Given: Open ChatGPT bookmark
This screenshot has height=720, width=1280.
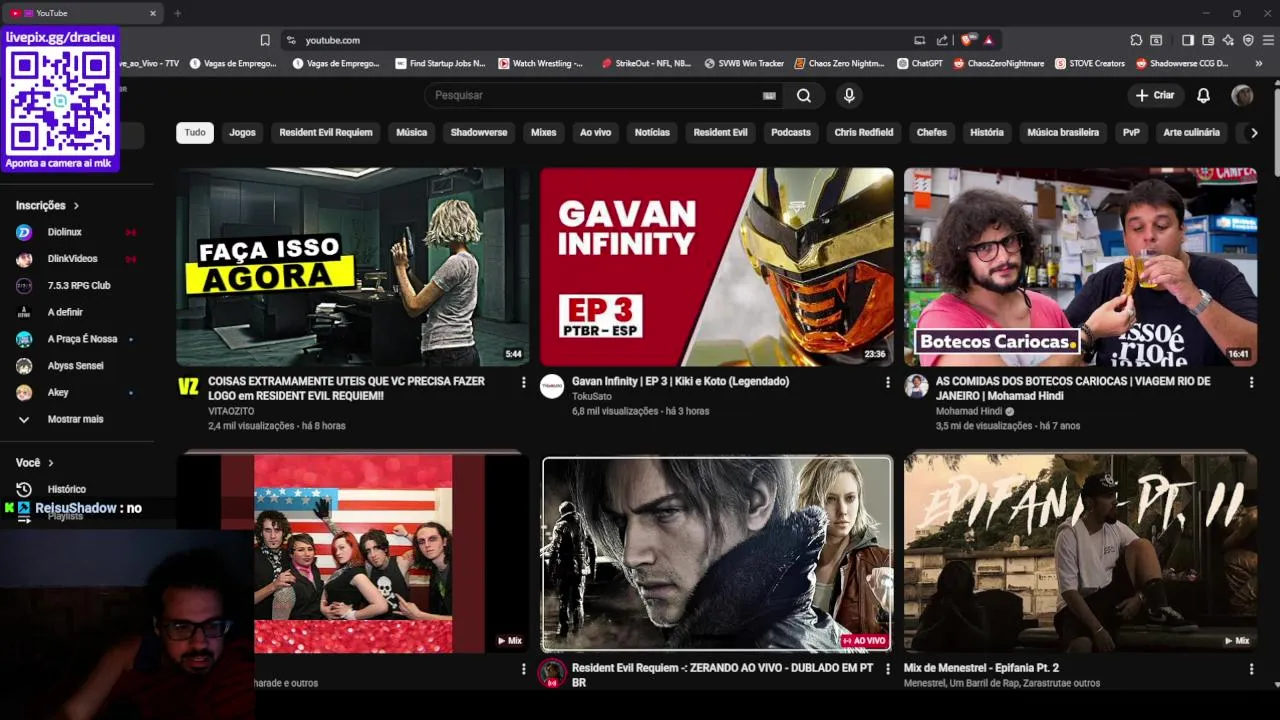Looking at the screenshot, I should pos(920,63).
